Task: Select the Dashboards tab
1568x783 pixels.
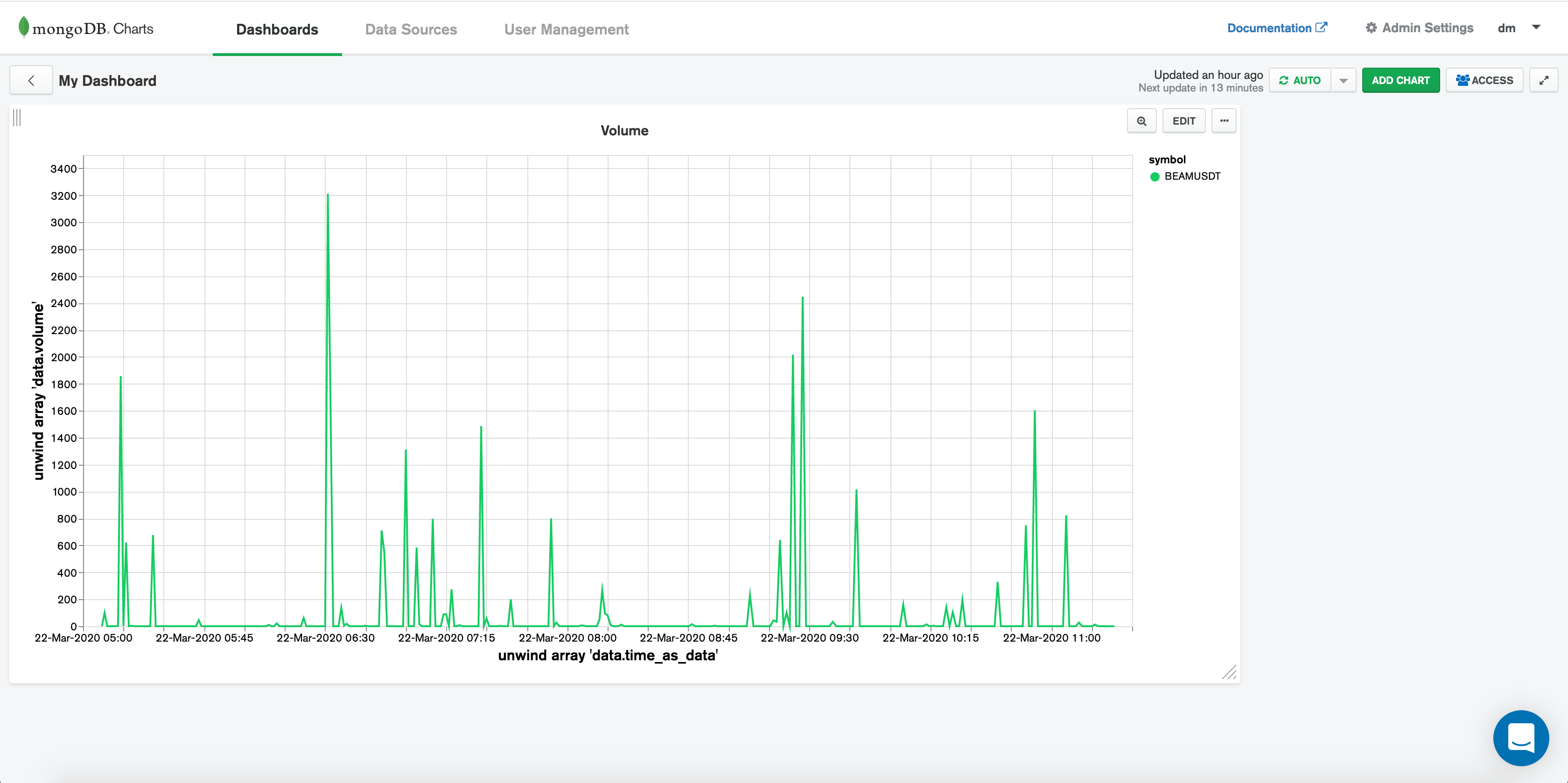Action: point(277,29)
